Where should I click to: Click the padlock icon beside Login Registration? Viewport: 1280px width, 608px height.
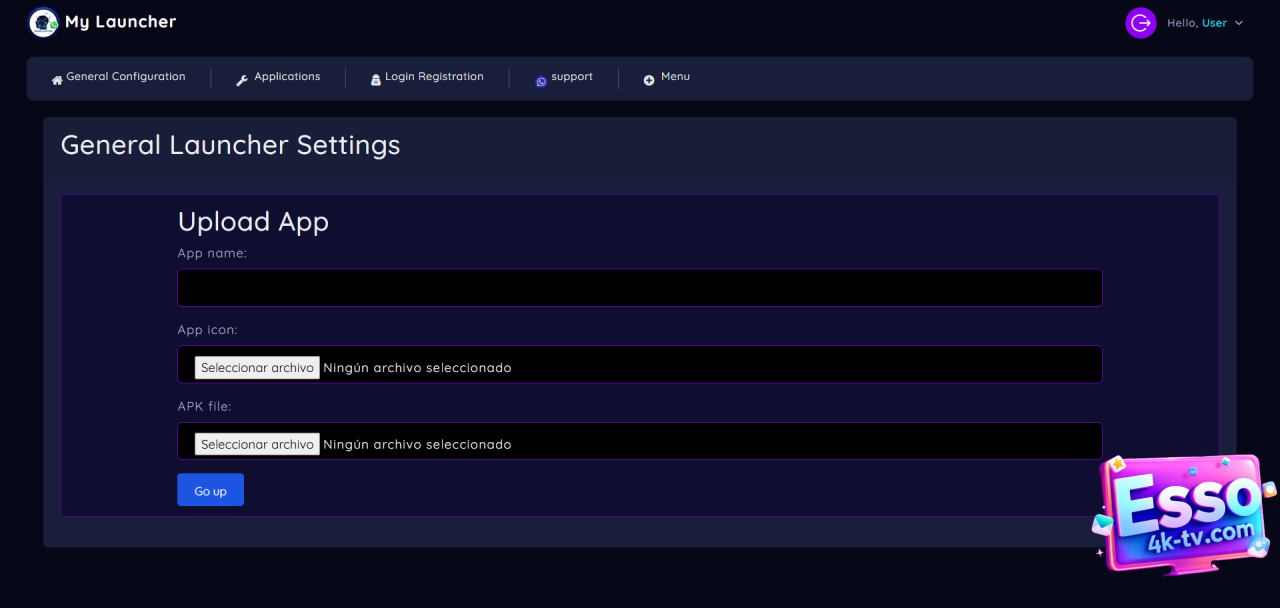pyautogui.click(x=376, y=80)
